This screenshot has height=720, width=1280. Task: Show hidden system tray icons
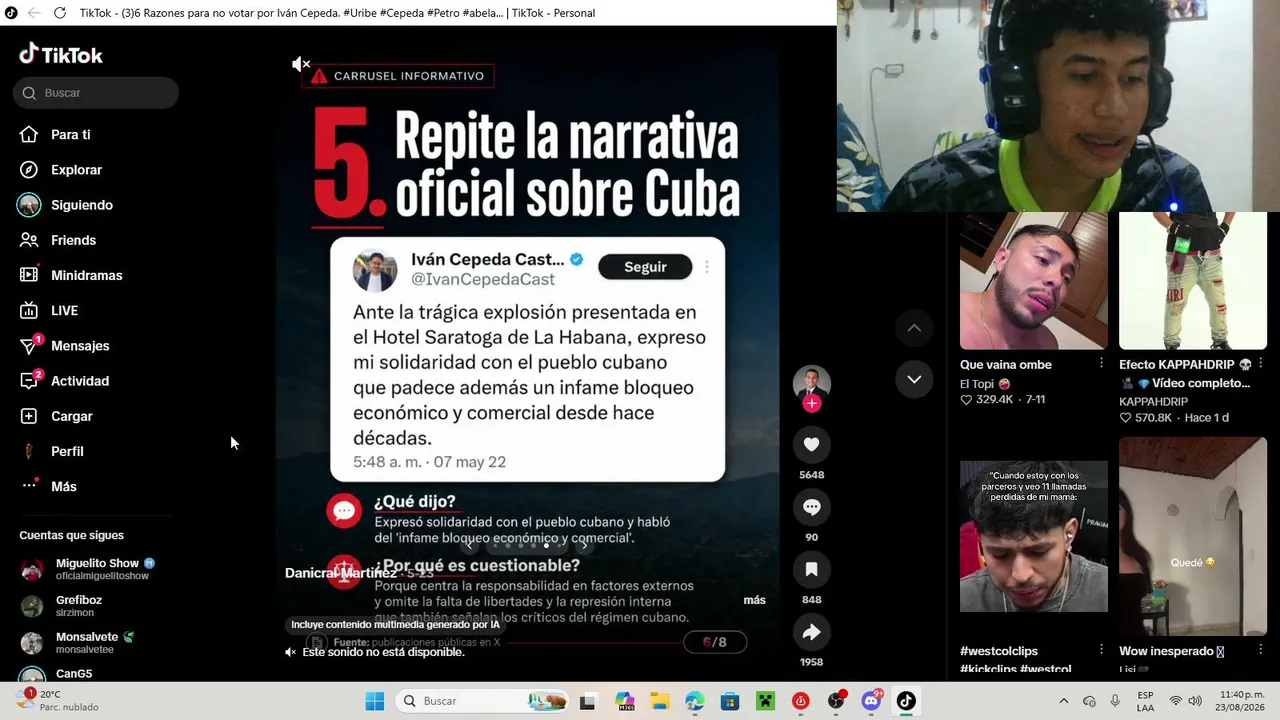coord(1063,701)
